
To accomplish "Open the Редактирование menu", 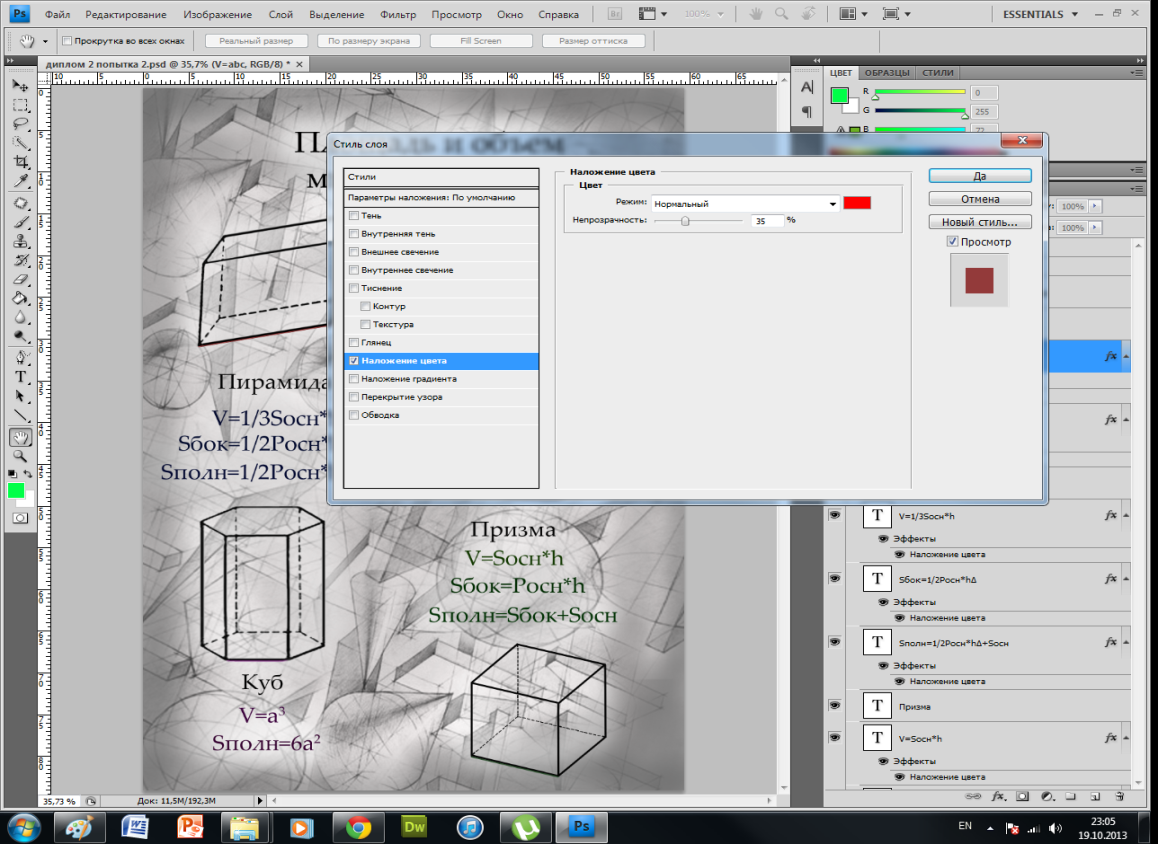I will click(x=126, y=14).
